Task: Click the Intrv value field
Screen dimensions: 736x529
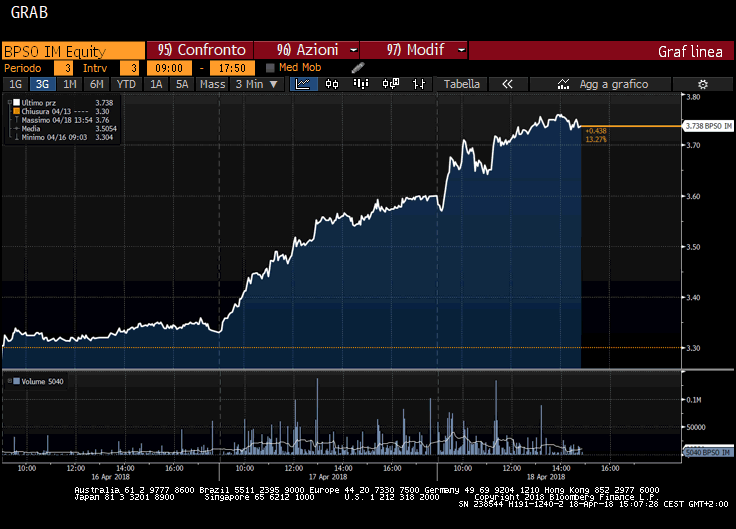Action: tap(129, 68)
